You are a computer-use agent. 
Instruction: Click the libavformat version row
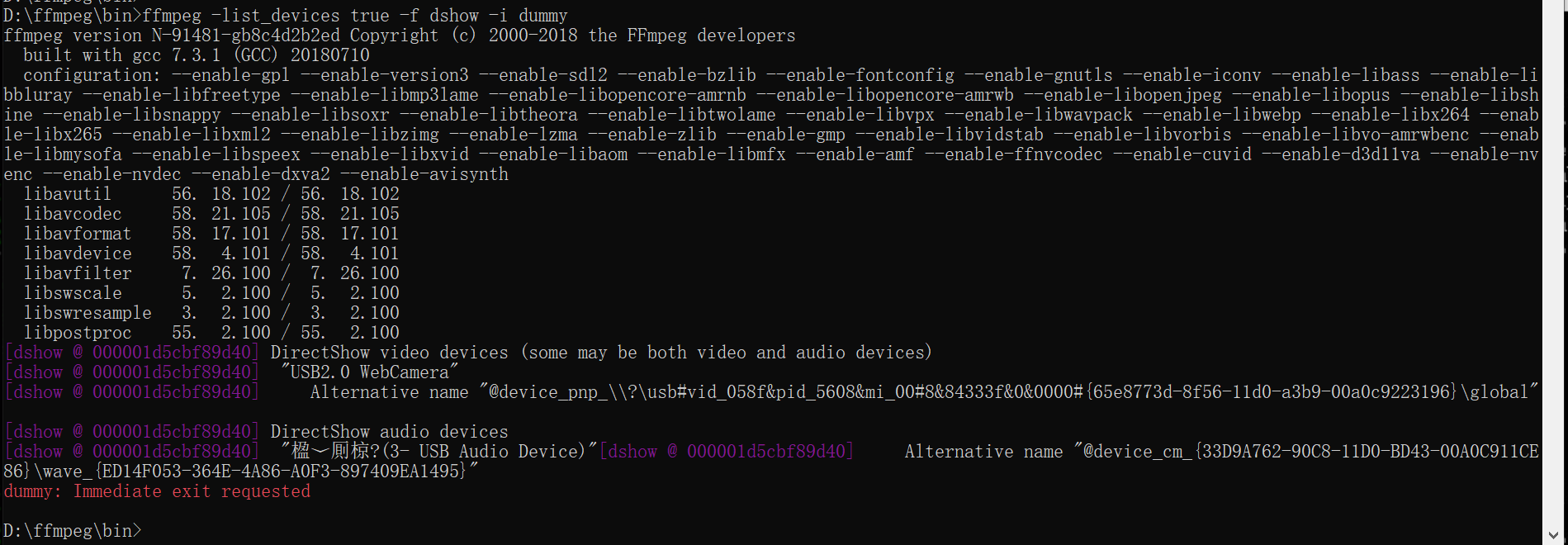click(211, 234)
